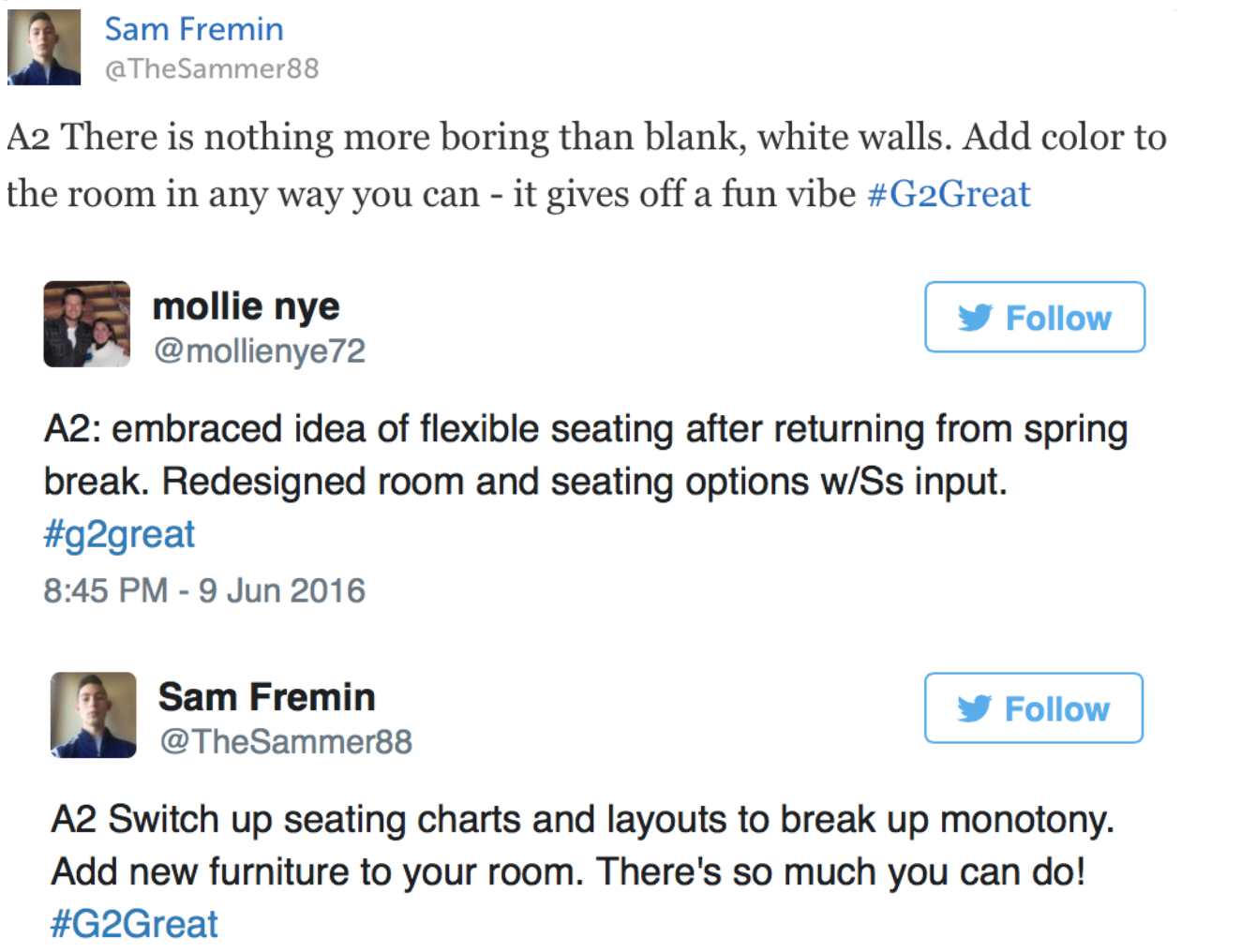Follow Sam Fremin using the lower Follow button
1256x952 pixels.
click(x=1034, y=707)
